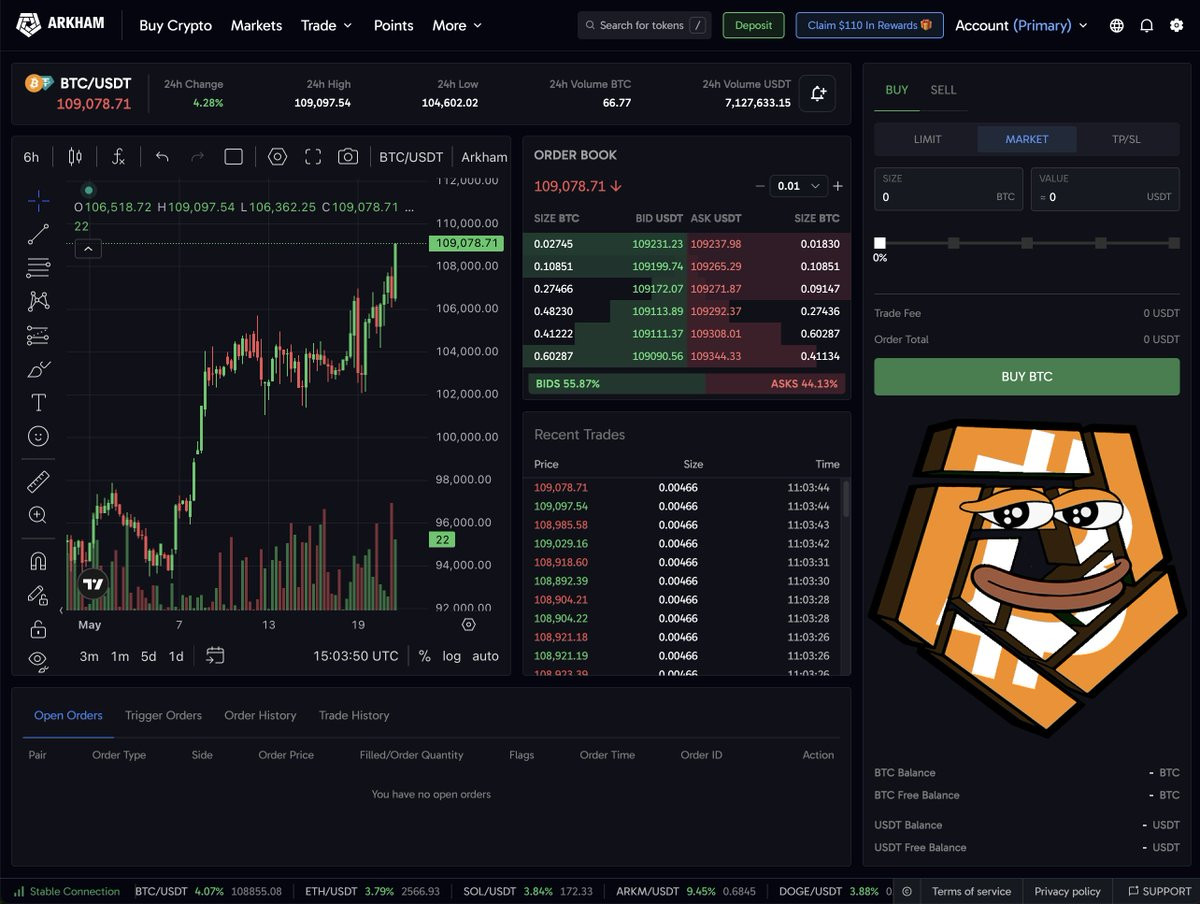Open the price scale settings gear
The height and width of the screenshot is (904, 1200).
[468, 625]
